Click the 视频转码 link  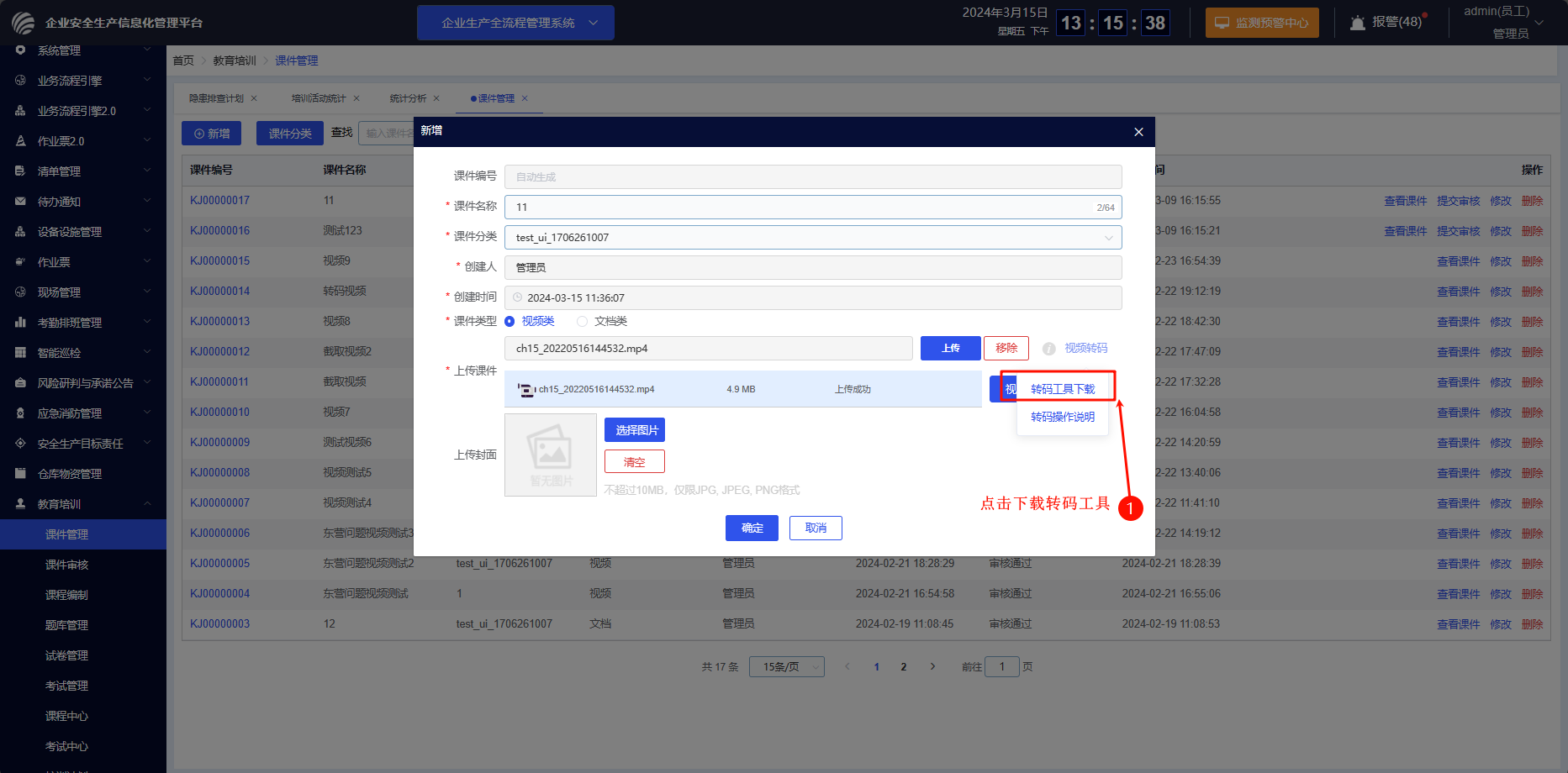coord(1085,348)
